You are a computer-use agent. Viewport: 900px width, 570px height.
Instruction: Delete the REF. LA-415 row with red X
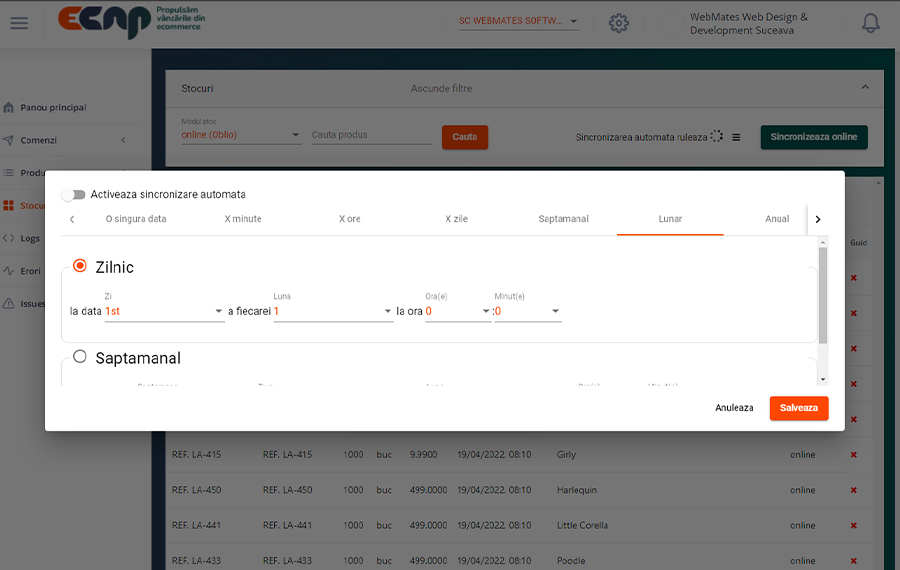(853, 455)
